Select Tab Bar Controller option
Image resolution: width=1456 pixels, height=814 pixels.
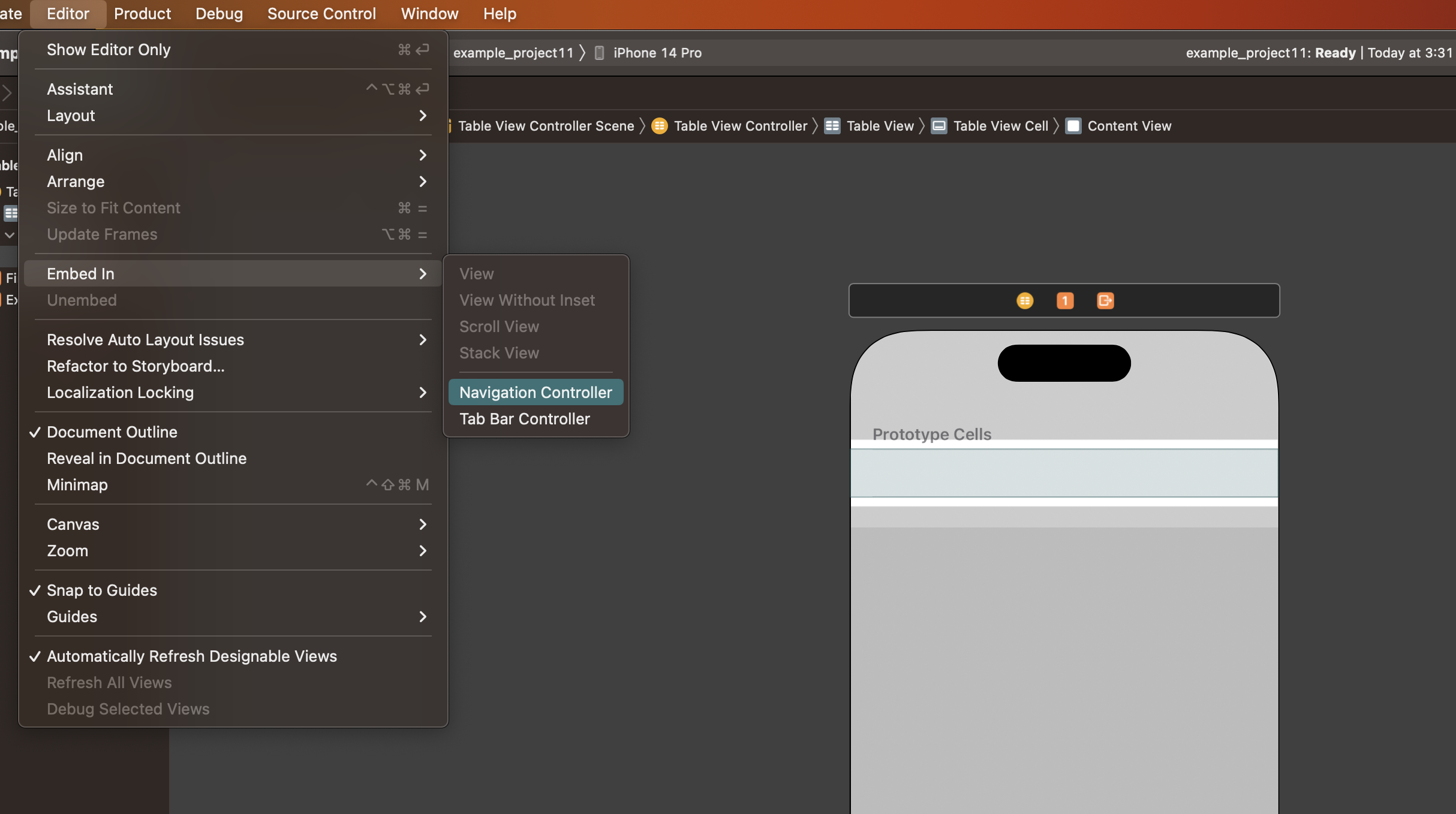525,419
